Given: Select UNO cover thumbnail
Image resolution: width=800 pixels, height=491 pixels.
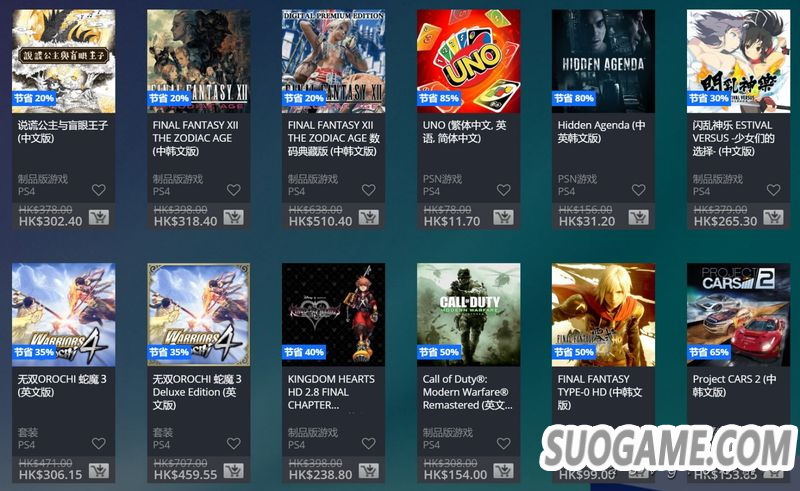Looking at the screenshot, I should click(x=468, y=61).
